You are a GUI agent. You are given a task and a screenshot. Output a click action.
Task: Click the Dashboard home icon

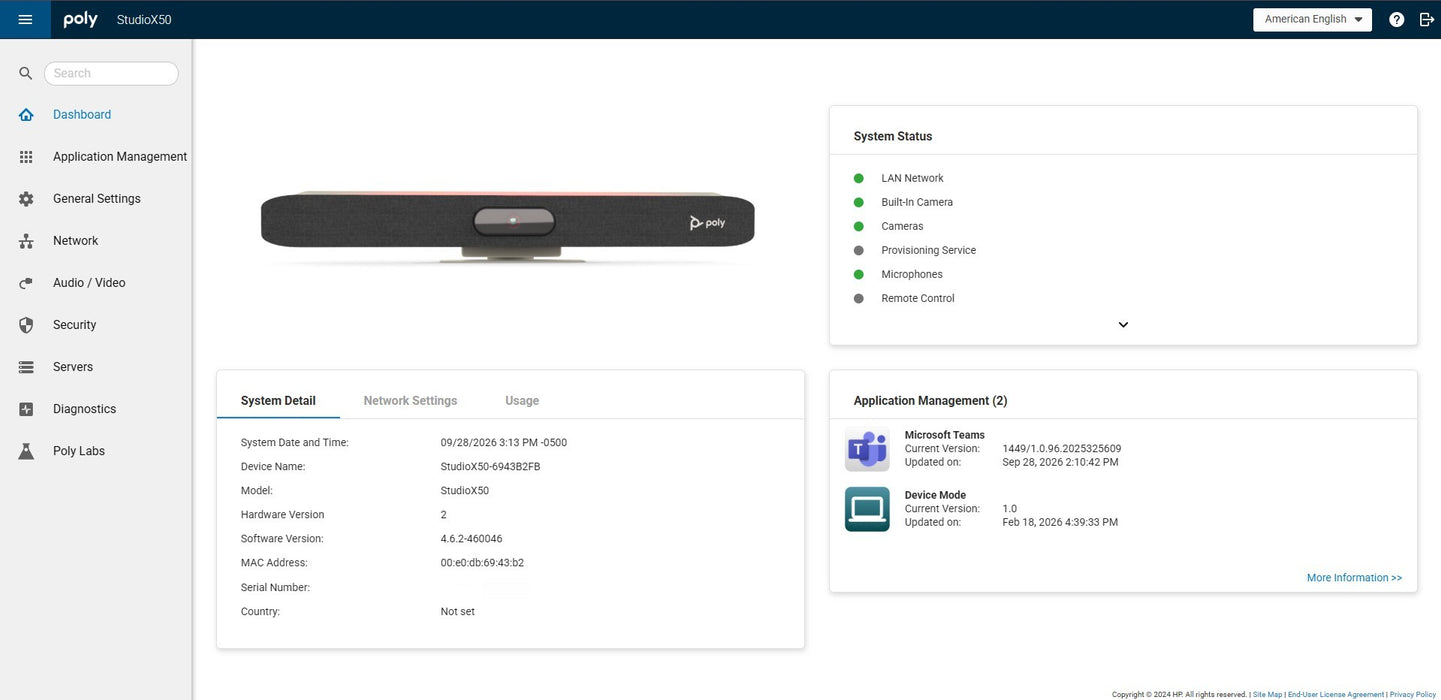click(x=26, y=115)
